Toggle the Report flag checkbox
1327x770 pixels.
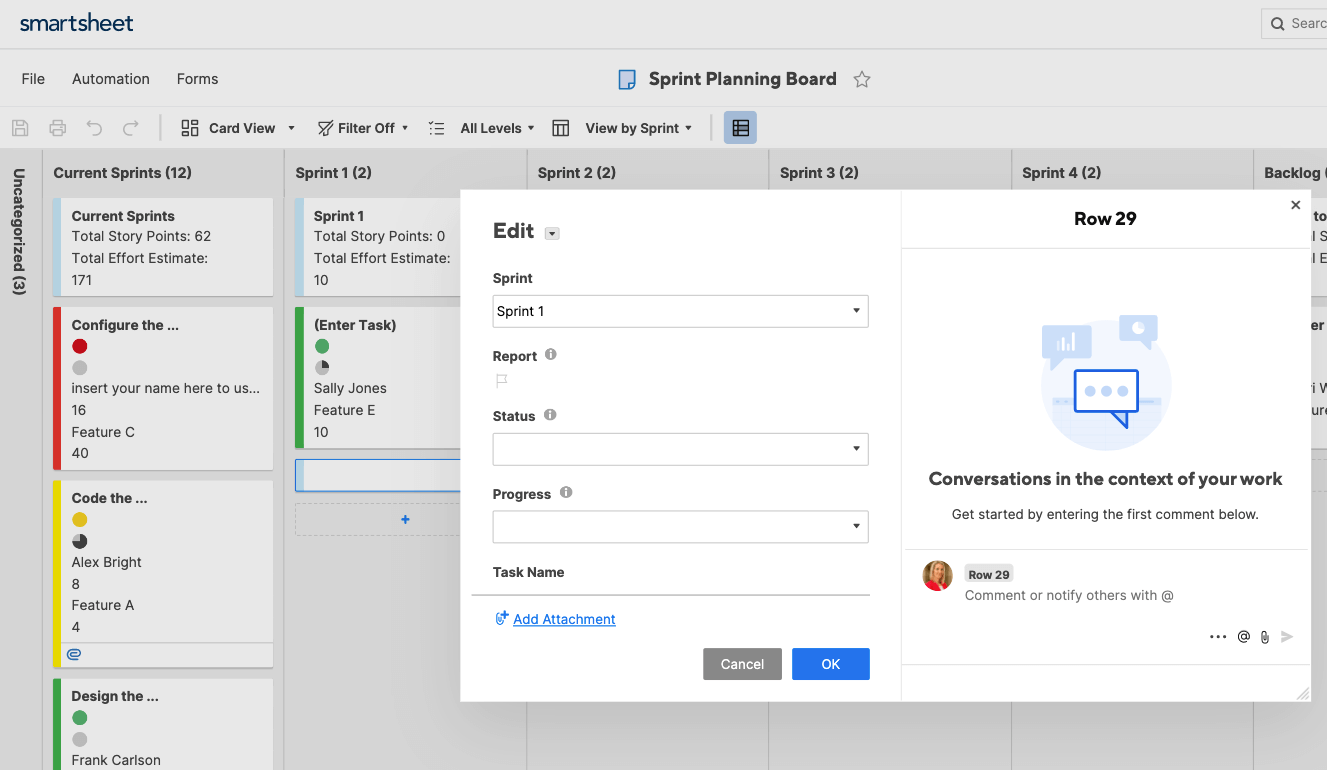(x=500, y=380)
